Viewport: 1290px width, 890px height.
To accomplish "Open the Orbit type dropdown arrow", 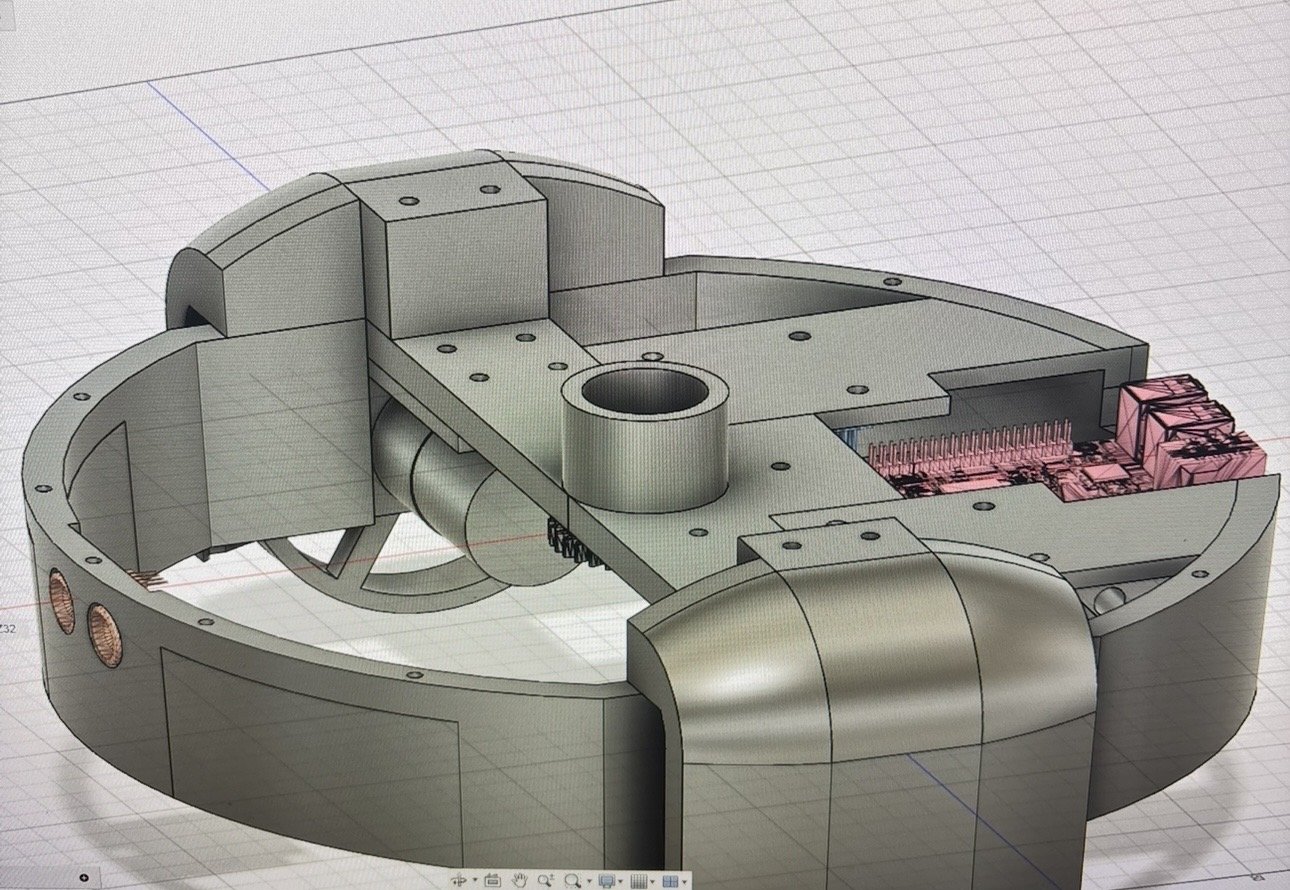I will coord(475,880).
